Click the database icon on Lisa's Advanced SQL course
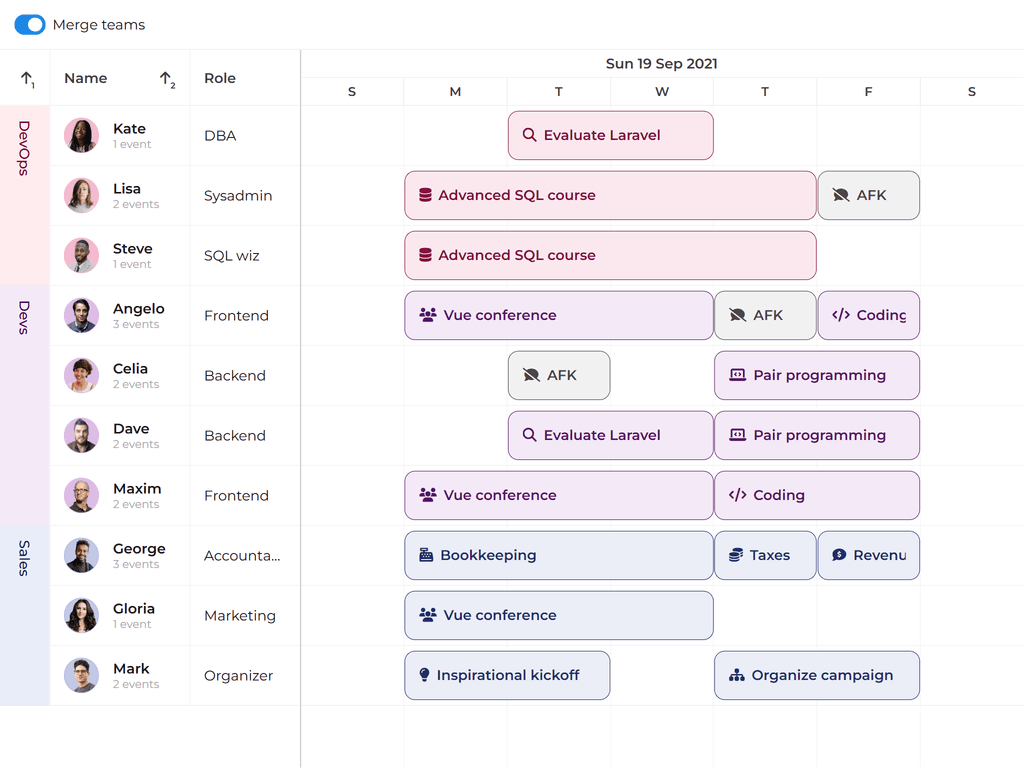Viewport: 1024px width, 768px height. point(425,195)
